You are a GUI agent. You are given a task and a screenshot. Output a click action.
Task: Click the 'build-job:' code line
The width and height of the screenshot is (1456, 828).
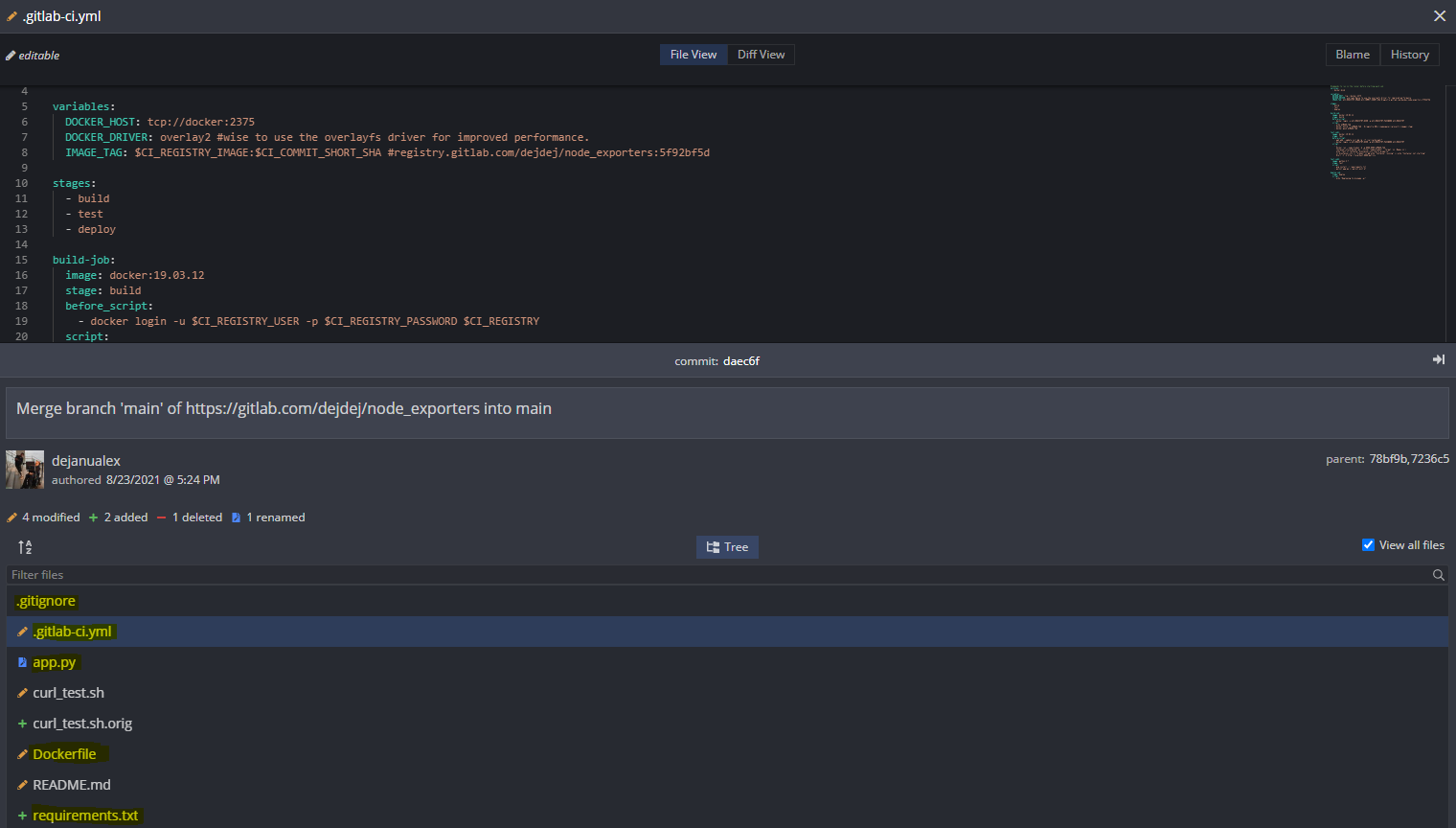click(84, 260)
